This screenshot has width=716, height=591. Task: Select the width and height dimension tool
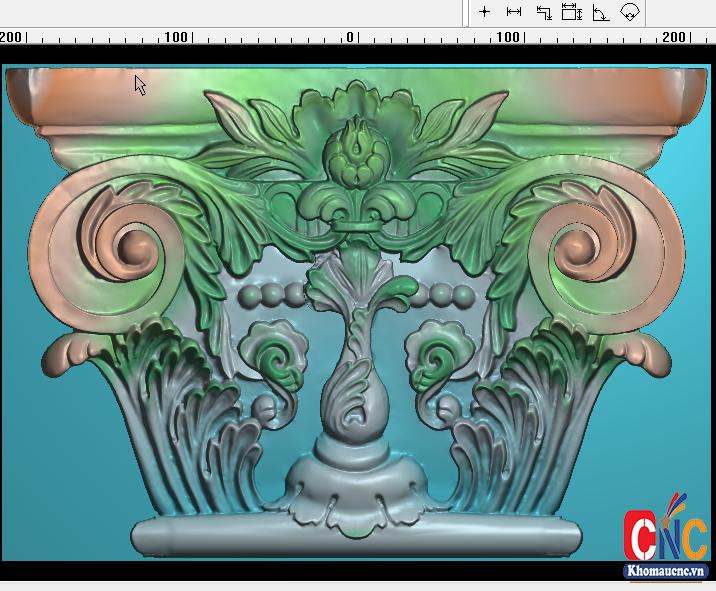[x=572, y=12]
